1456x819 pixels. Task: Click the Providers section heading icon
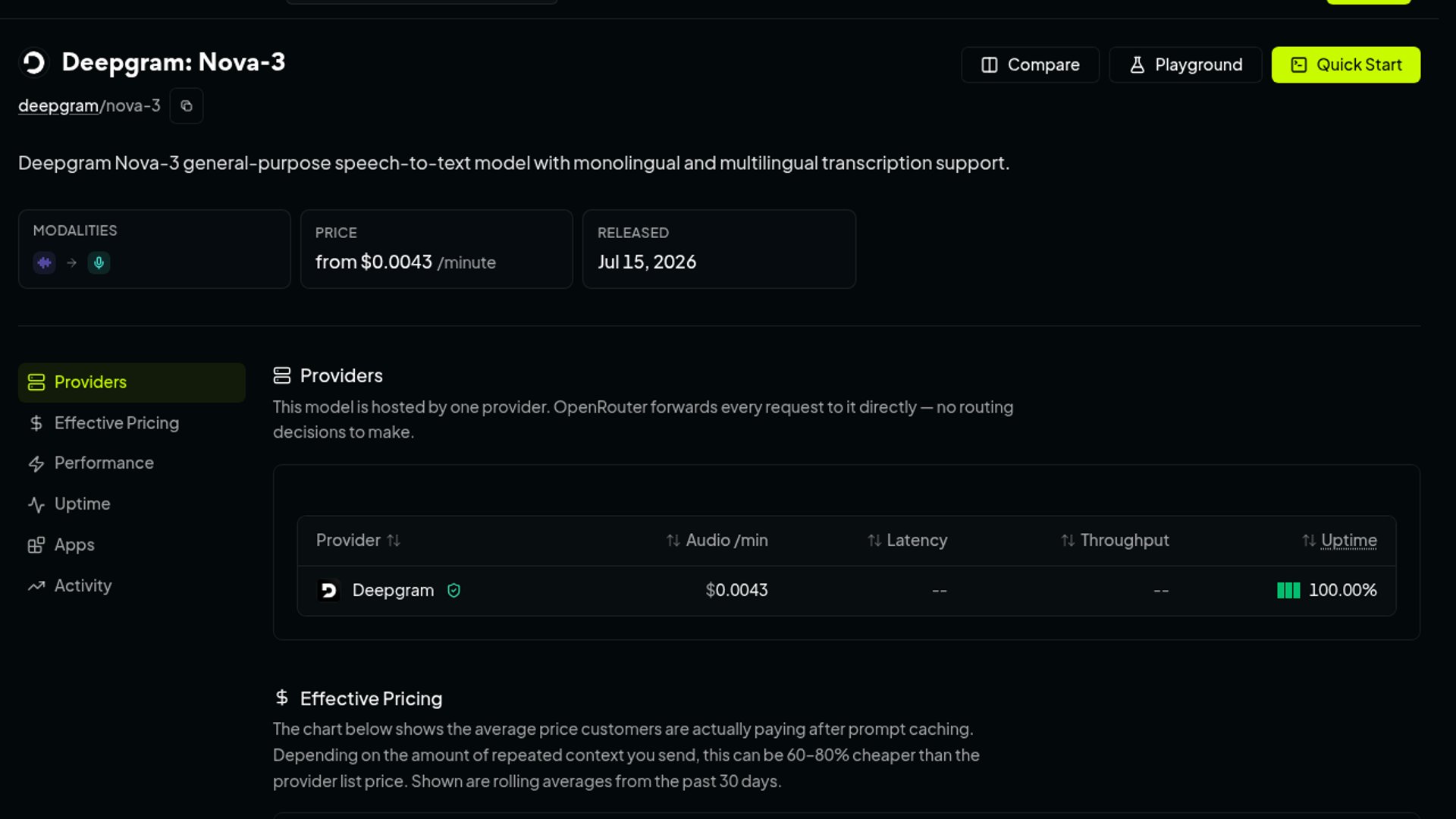click(x=282, y=376)
